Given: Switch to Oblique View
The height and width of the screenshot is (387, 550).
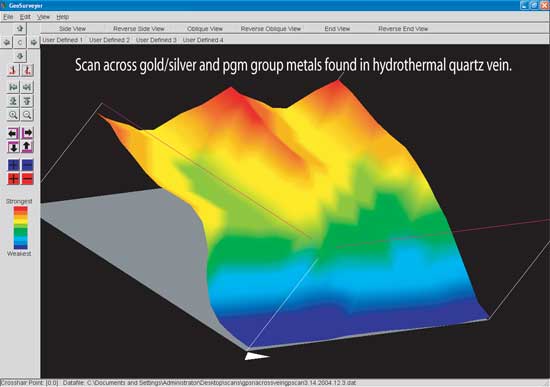Looking at the screenshot, I should [x=205, y=29].
